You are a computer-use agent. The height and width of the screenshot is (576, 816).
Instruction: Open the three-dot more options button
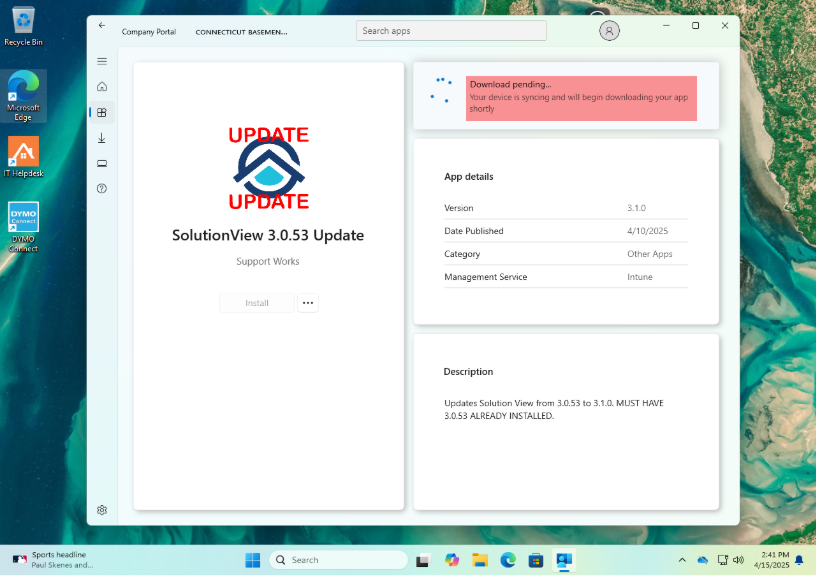tap(308, 303)
